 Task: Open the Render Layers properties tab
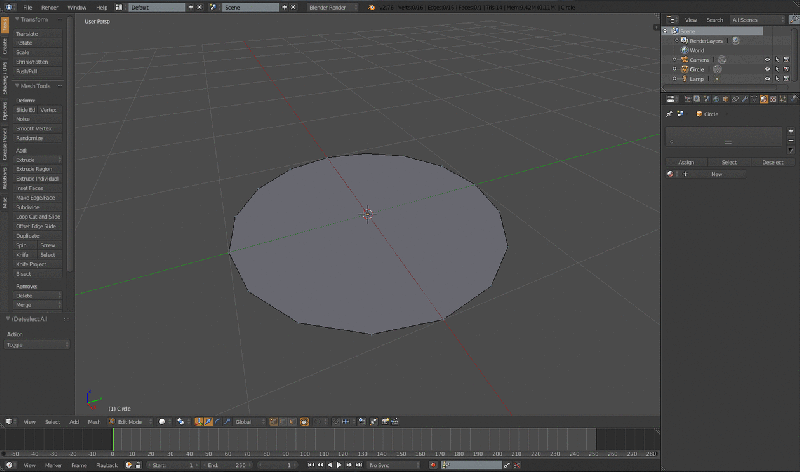tap(697, 99)
